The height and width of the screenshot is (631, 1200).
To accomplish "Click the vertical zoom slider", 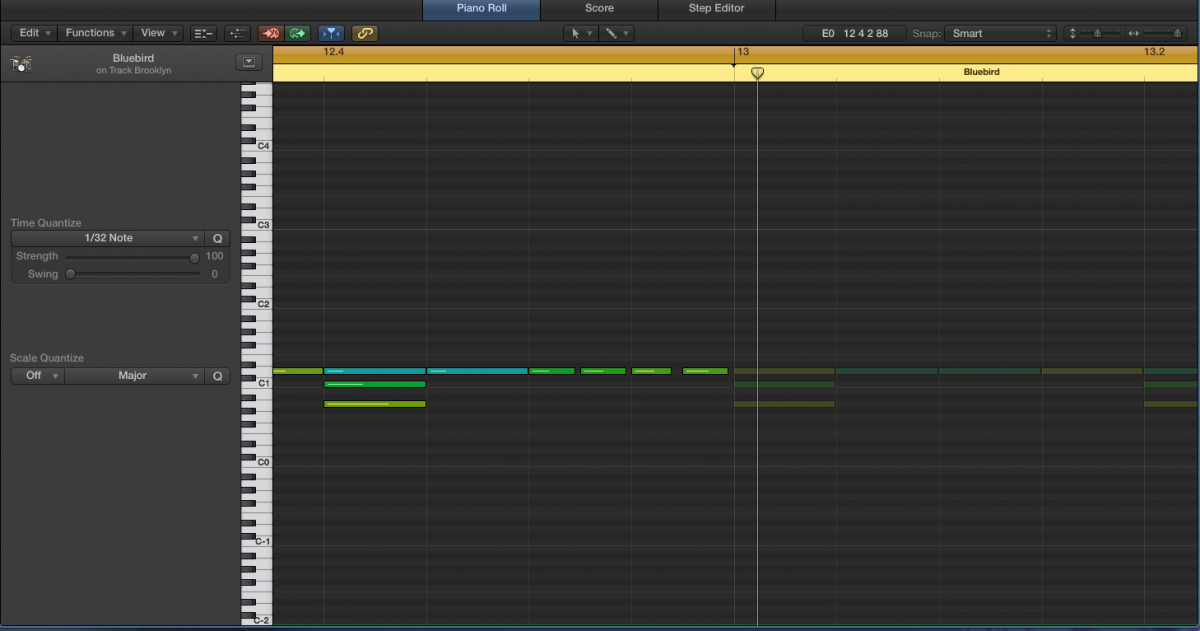I will [x=1097, y=33].
